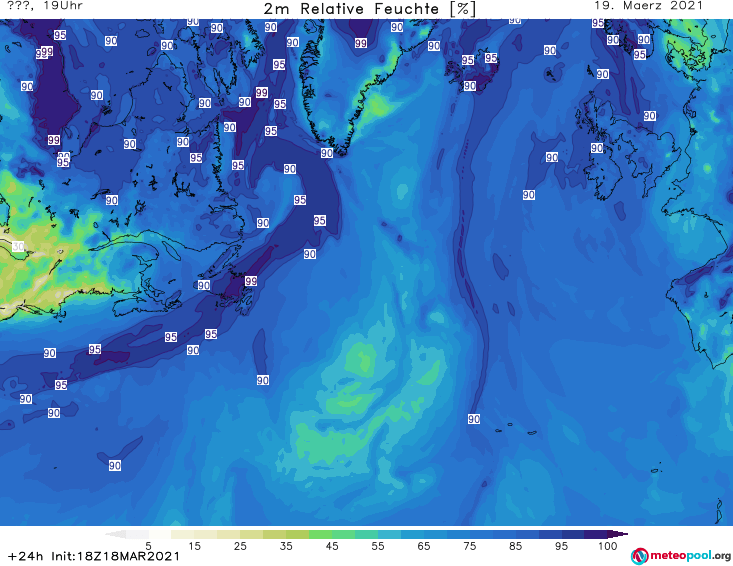
Task: Click the 45 value on the color scale
Action: coord(332,546)
